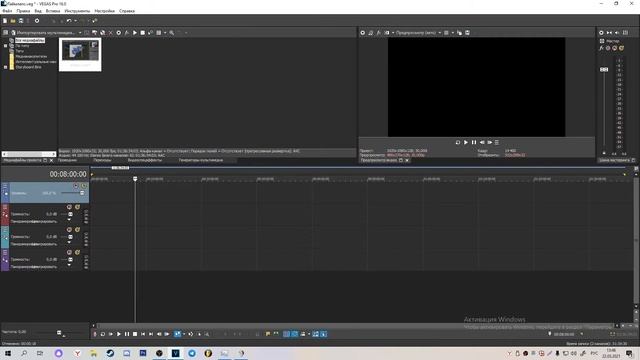Click the search magnifier in Project Media
The width and height of the screenshot is (640, 360).
tap(172, 33)
